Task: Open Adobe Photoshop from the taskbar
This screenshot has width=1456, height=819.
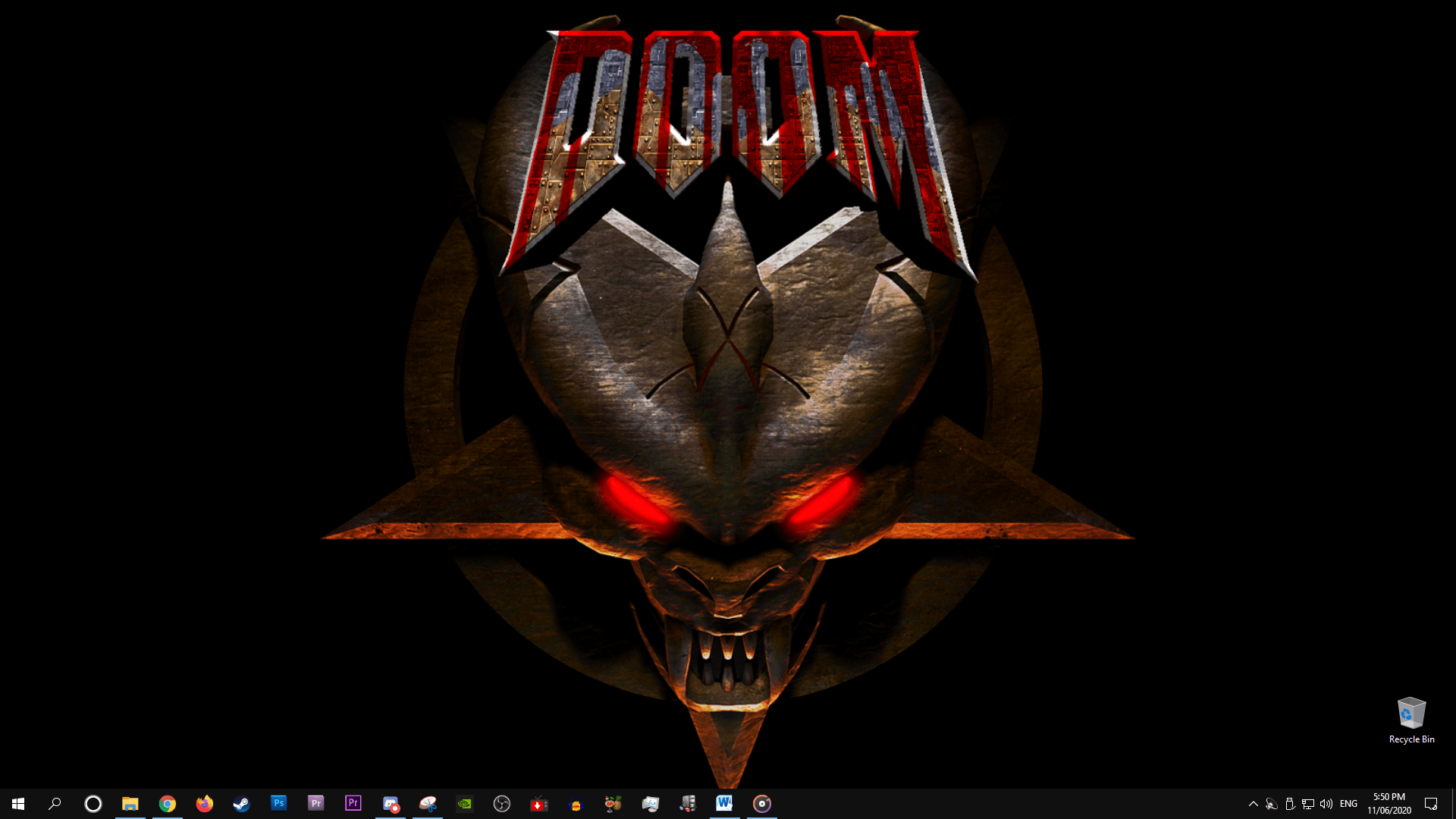Action: point(279,803)
